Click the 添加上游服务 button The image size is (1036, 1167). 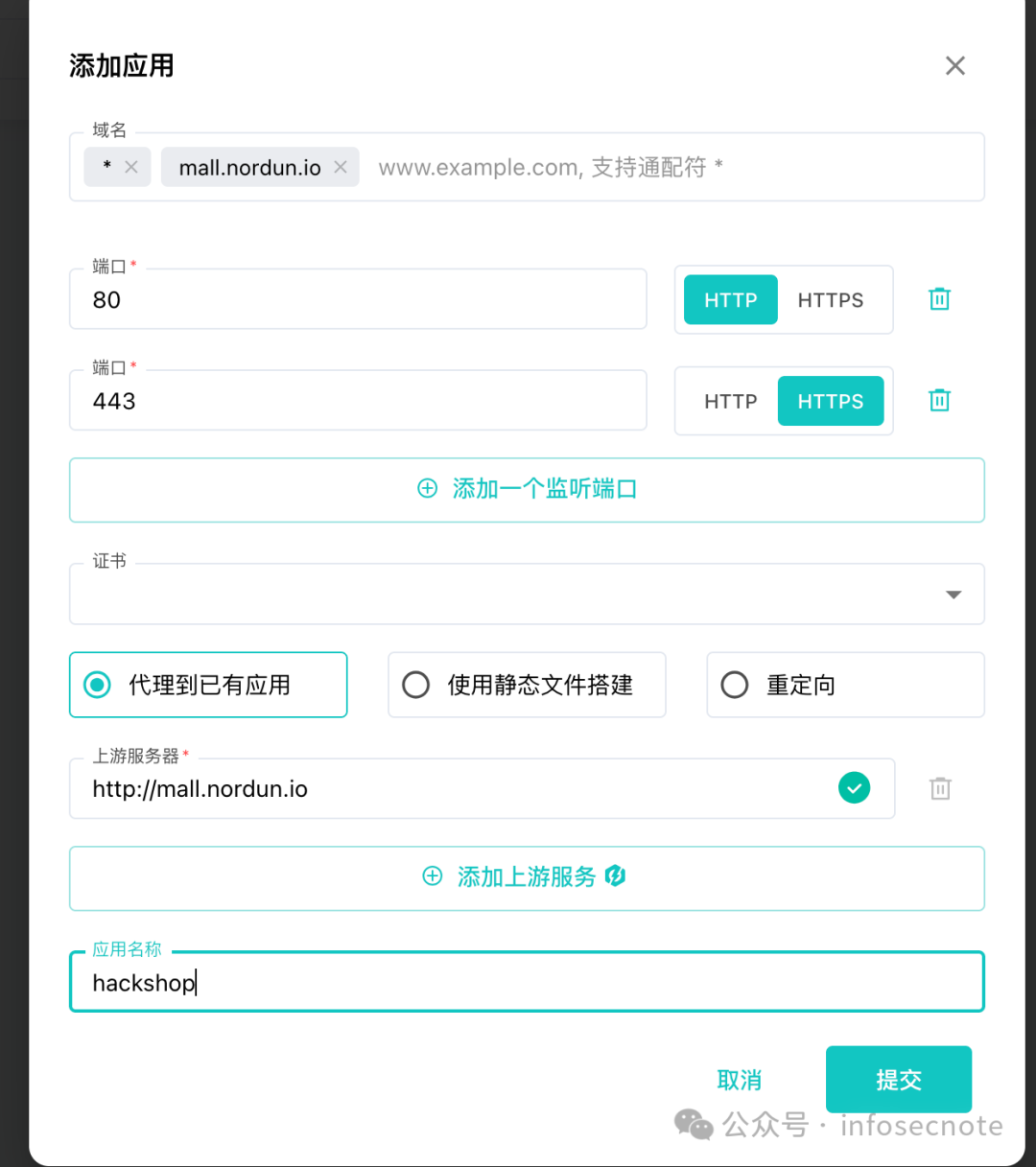[527, 877]
